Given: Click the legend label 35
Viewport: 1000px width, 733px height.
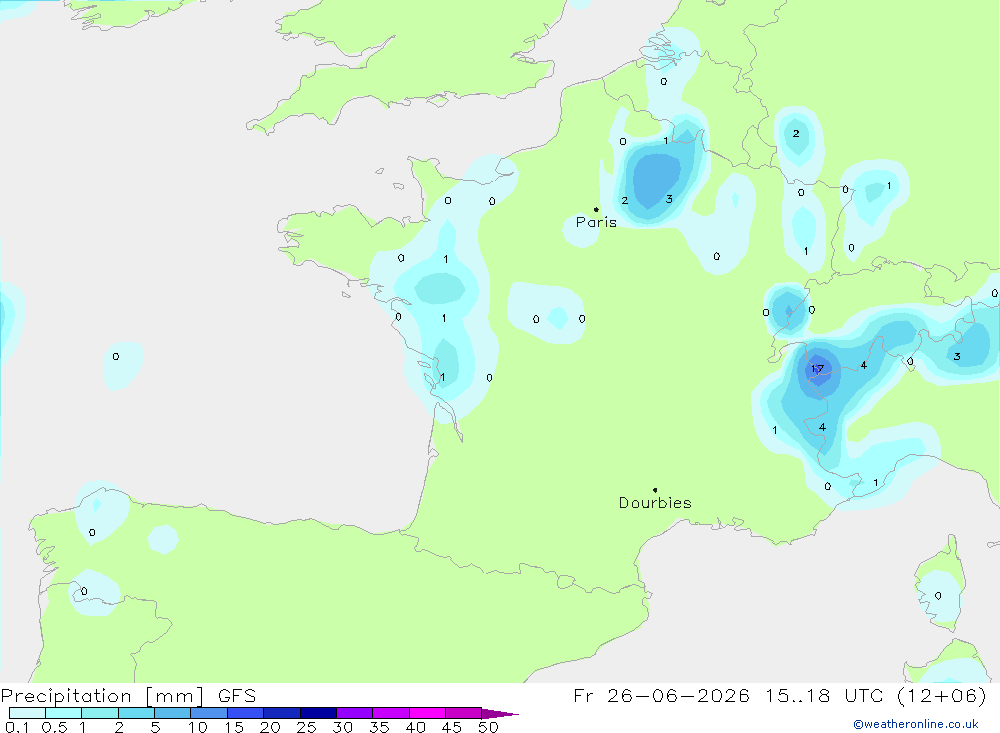Looking at the screenshot, I should 379,727.
